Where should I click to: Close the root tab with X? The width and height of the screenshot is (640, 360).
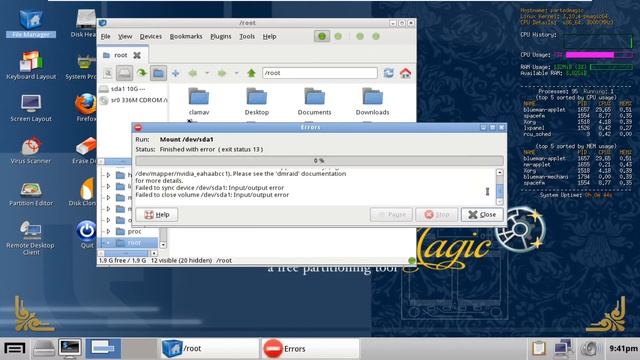point(137,55)
